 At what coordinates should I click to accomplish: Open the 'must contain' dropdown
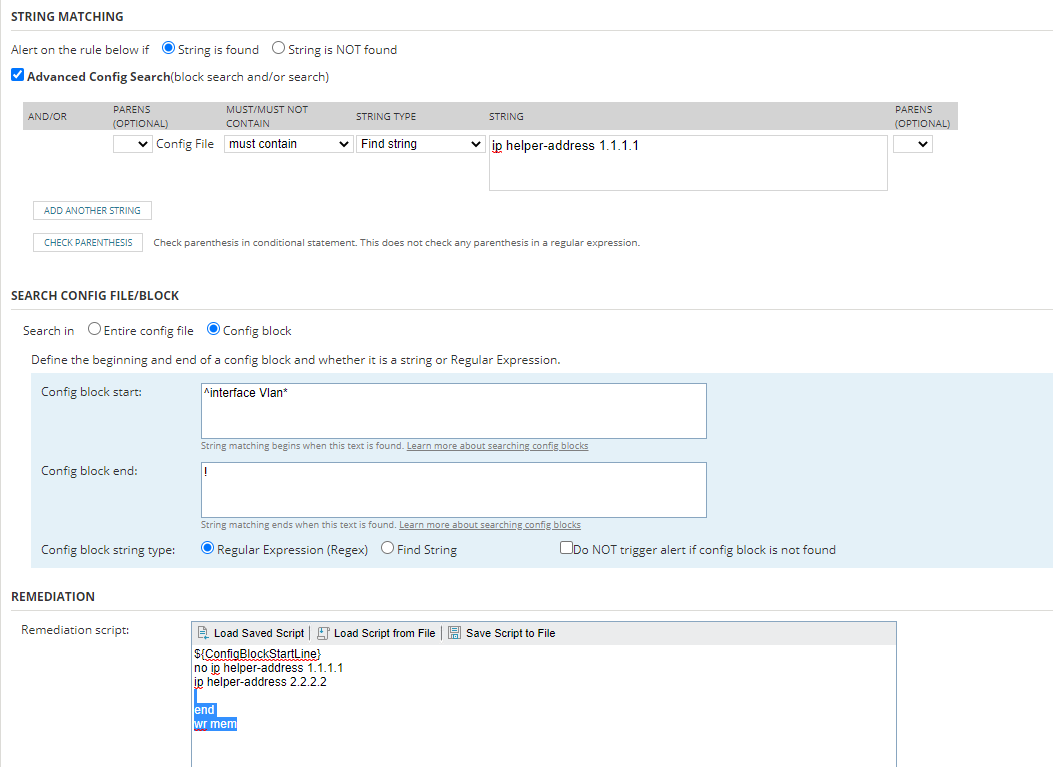[289, 144]
